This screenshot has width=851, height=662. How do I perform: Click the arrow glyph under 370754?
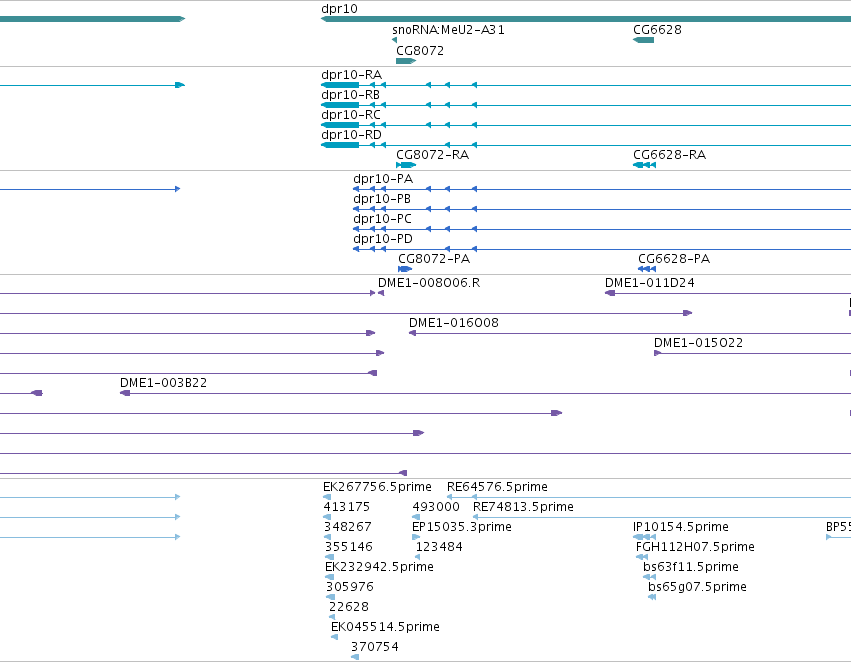[x=355, y=657]
